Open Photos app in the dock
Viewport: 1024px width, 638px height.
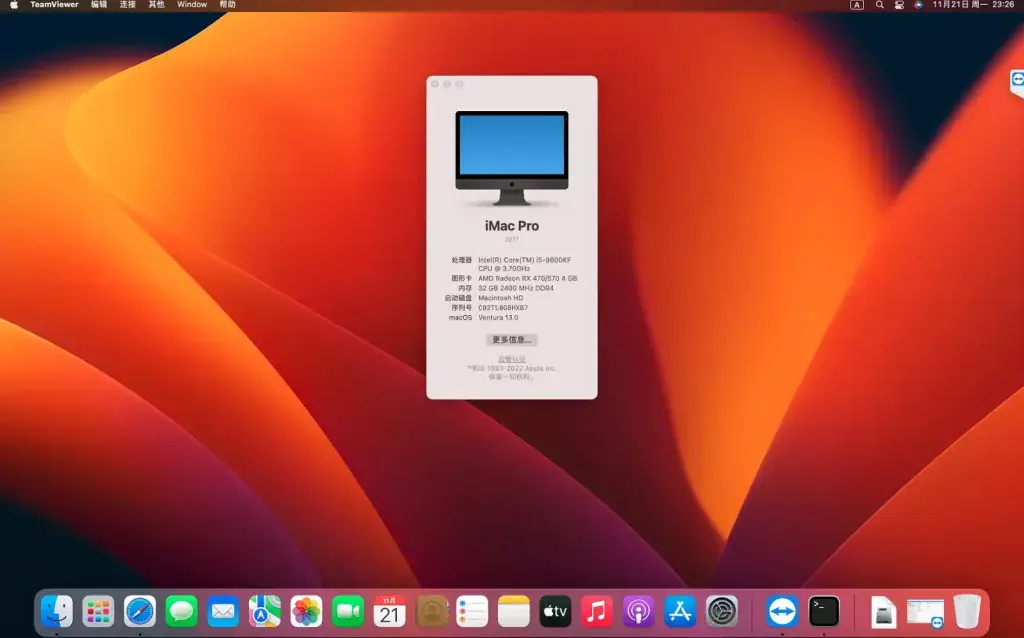[x=306, y=611]
